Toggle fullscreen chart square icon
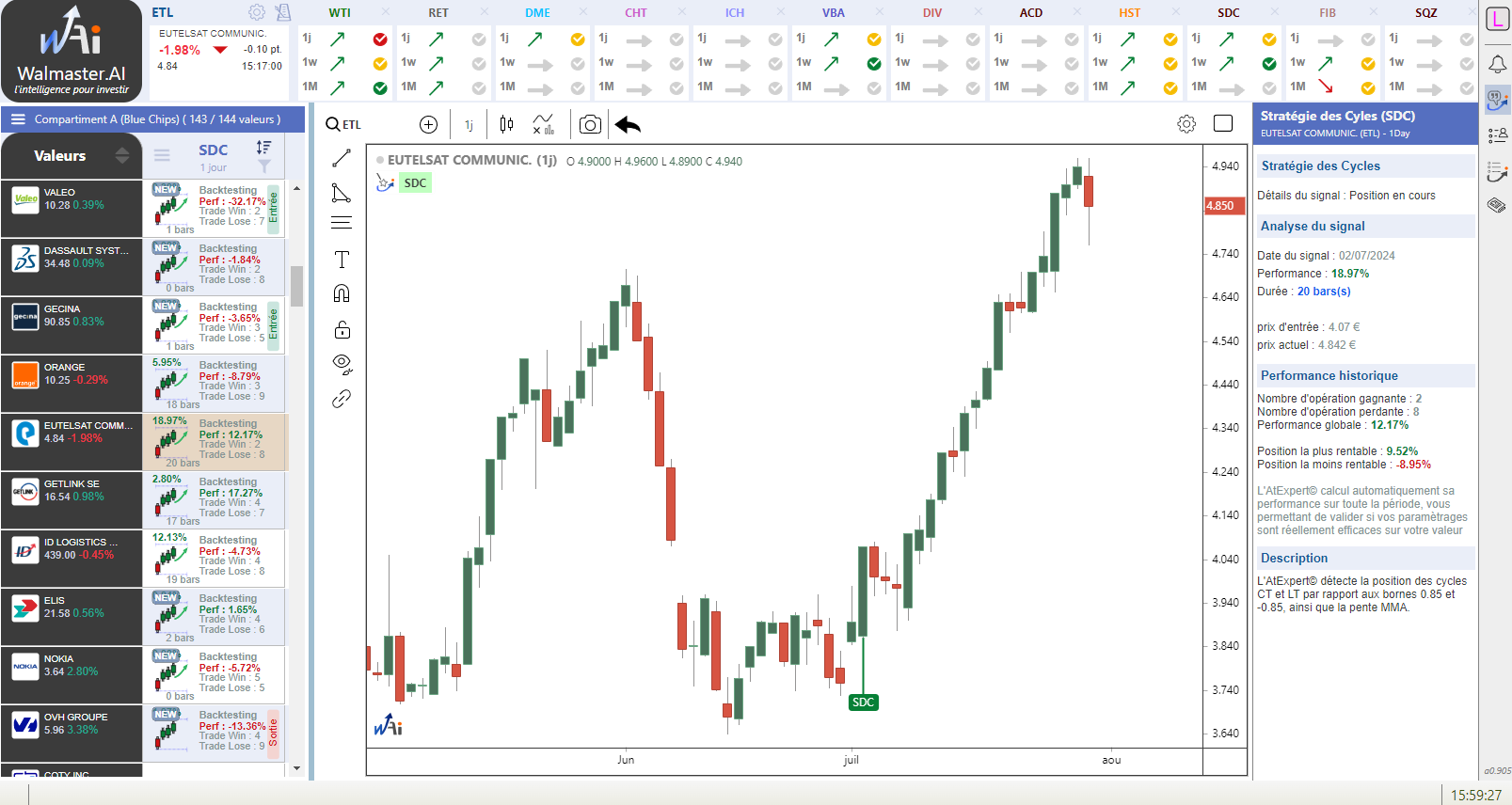The image size is (1512, 805). click(1223, 123)
